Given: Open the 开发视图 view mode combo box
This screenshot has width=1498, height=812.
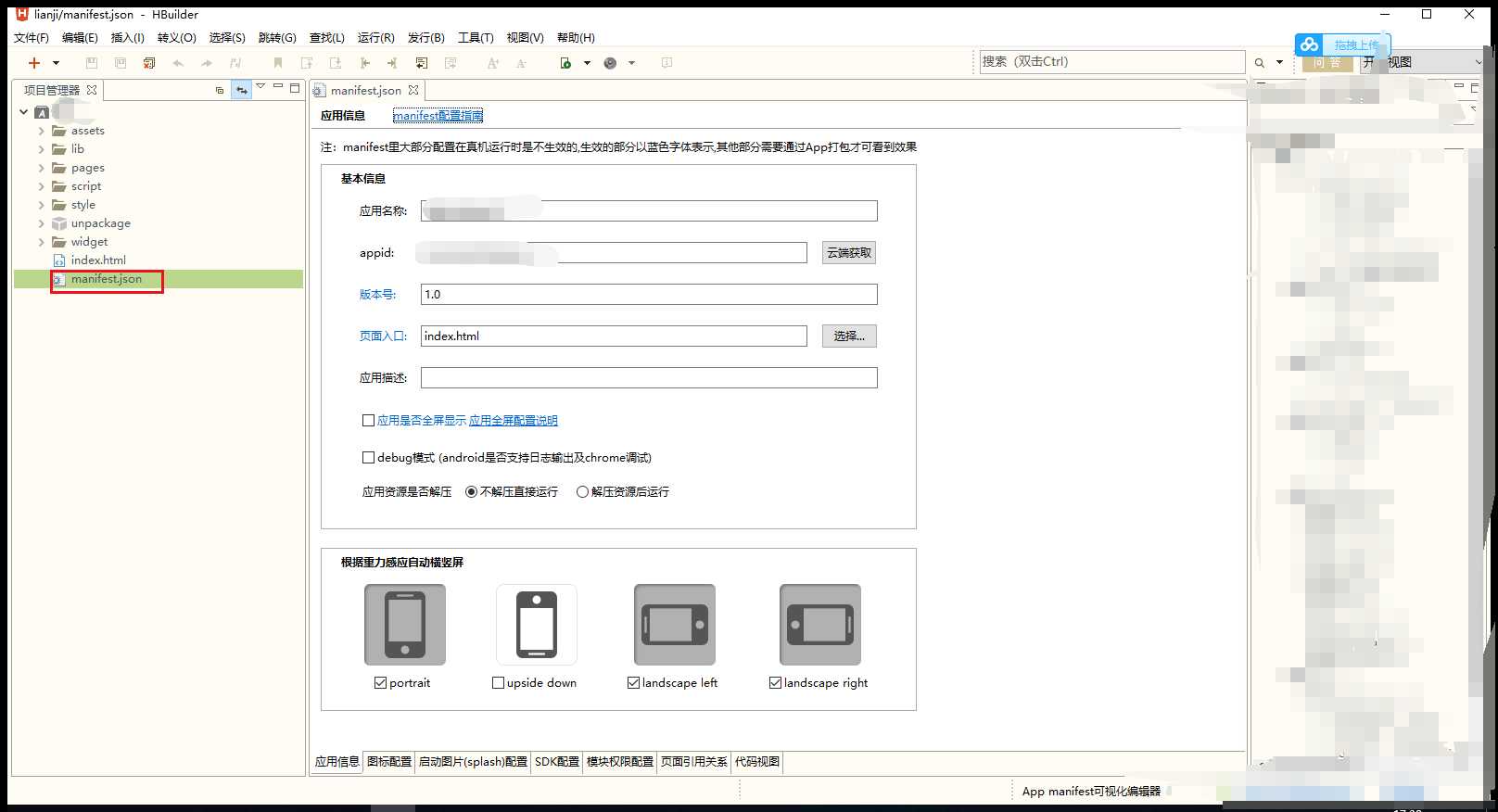Looking at the screenshot, I should (1424, 62).
